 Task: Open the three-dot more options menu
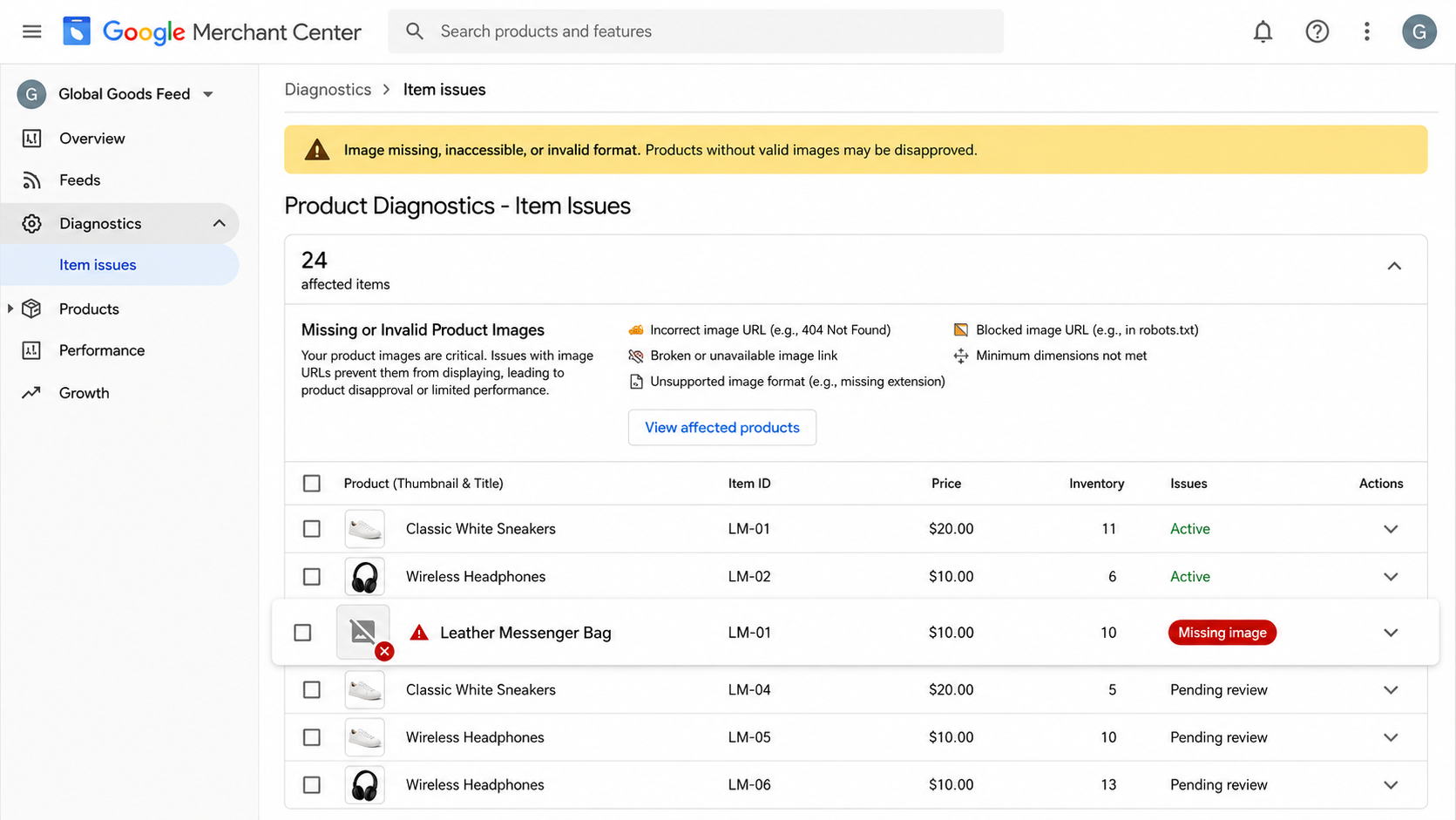point(1366,31)
